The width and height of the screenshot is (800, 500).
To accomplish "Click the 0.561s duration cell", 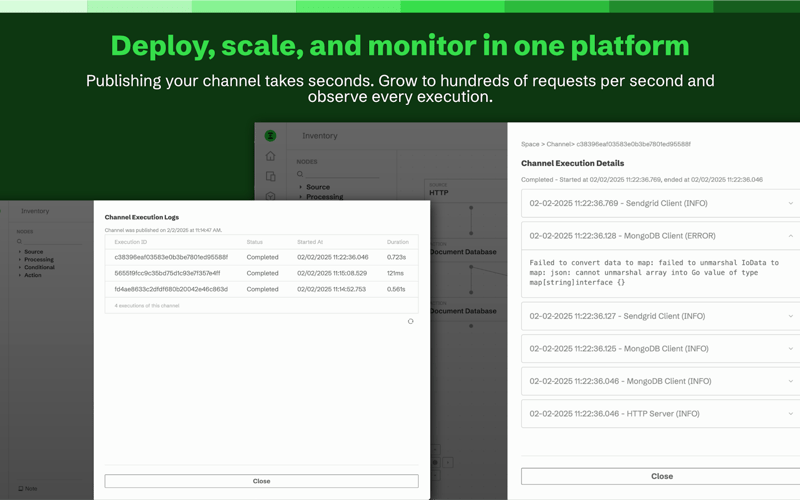I will (396, 289).
